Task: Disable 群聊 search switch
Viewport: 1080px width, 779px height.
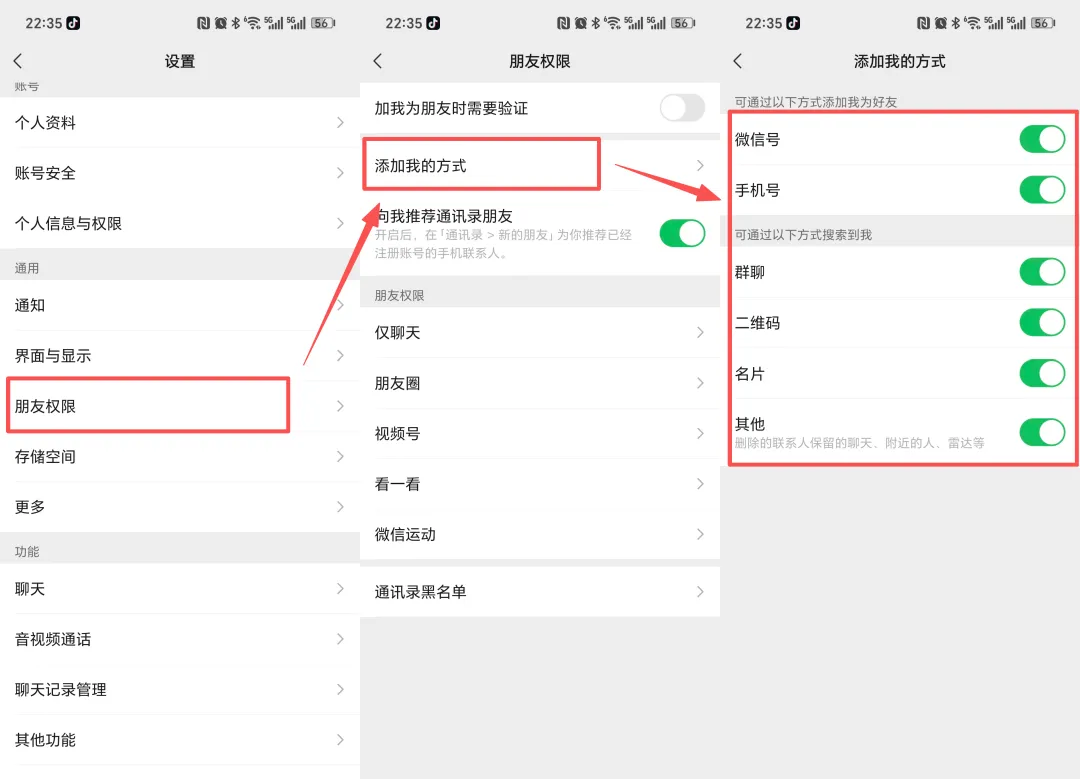Action: point(1043,271)
